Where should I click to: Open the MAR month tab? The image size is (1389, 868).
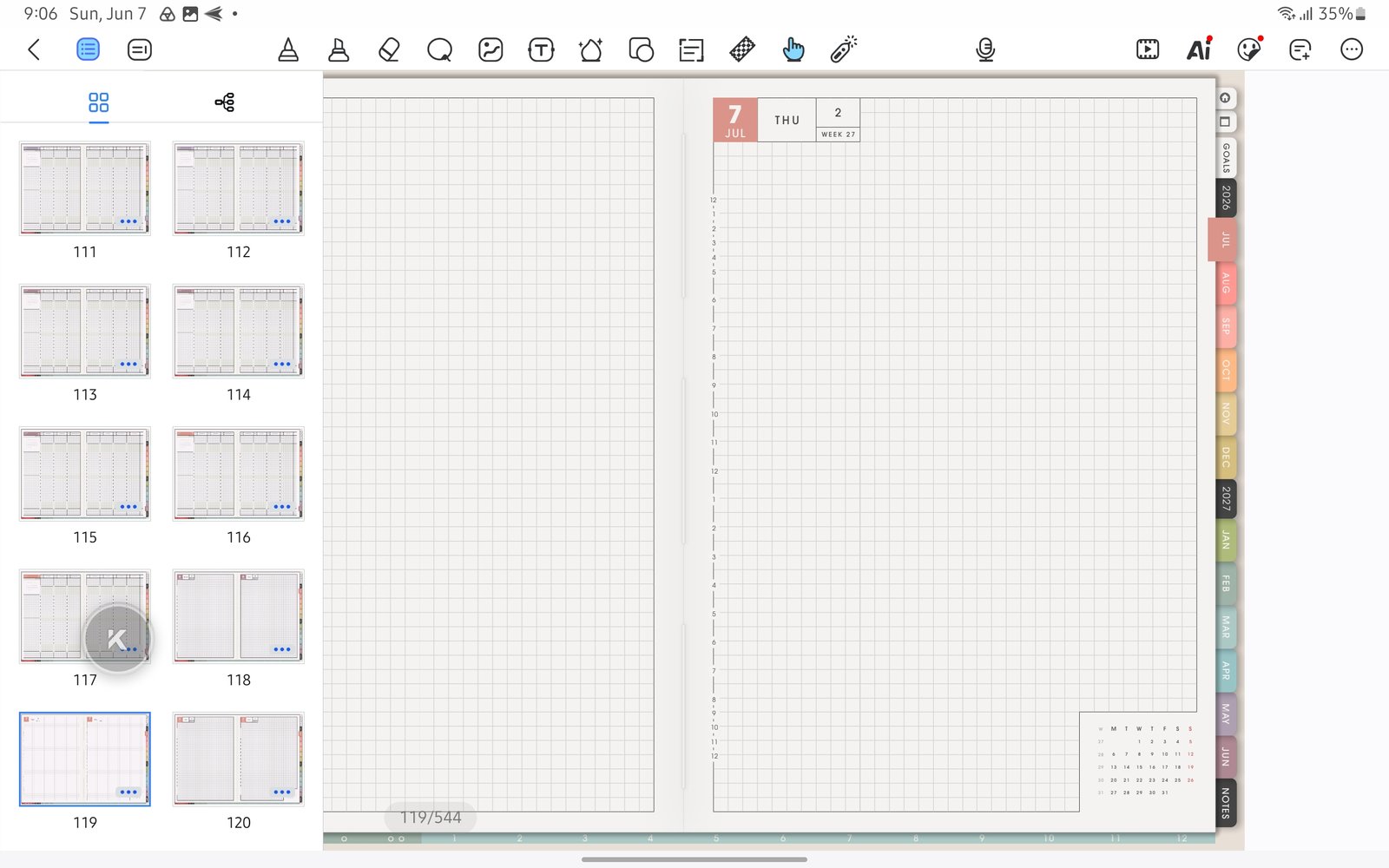pos(1226,627)
